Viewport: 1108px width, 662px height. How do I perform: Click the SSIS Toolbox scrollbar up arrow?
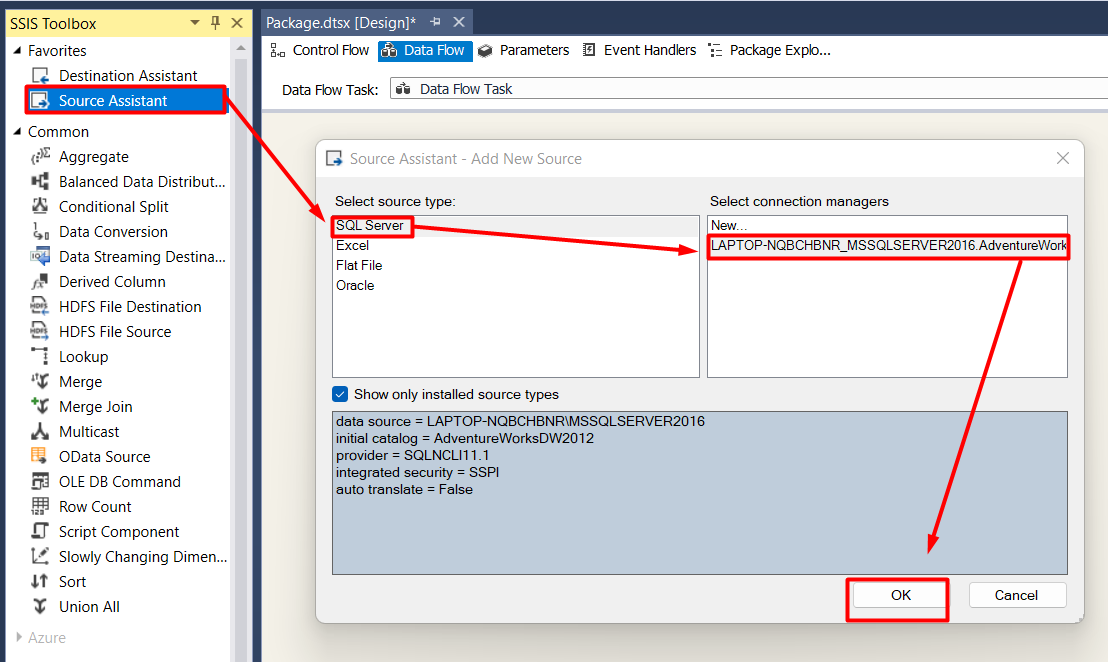coord(241,49)
